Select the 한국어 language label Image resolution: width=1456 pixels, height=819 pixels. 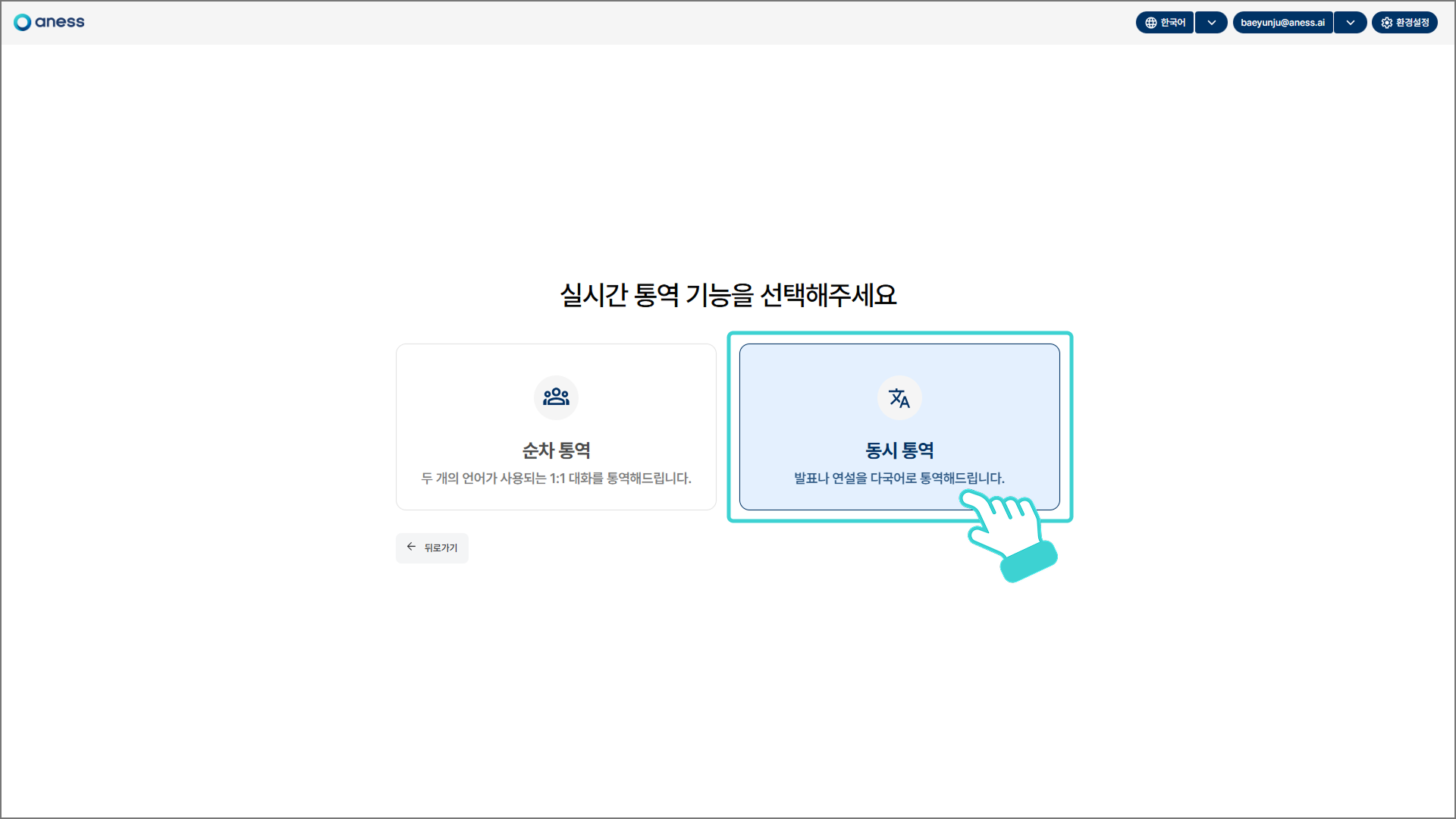click(1172, 23)
